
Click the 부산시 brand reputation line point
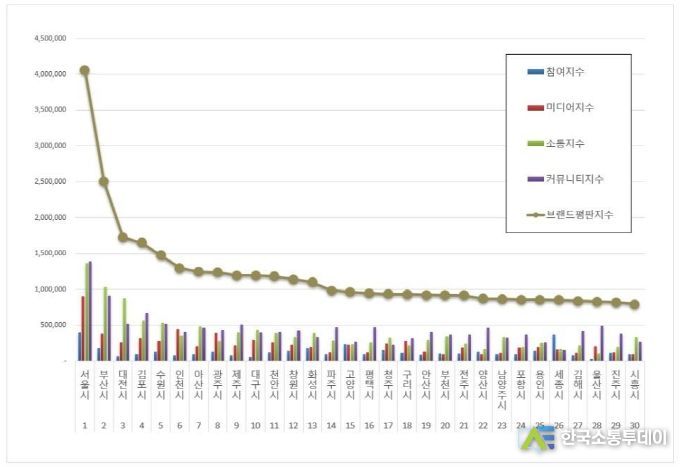[104, 181]
